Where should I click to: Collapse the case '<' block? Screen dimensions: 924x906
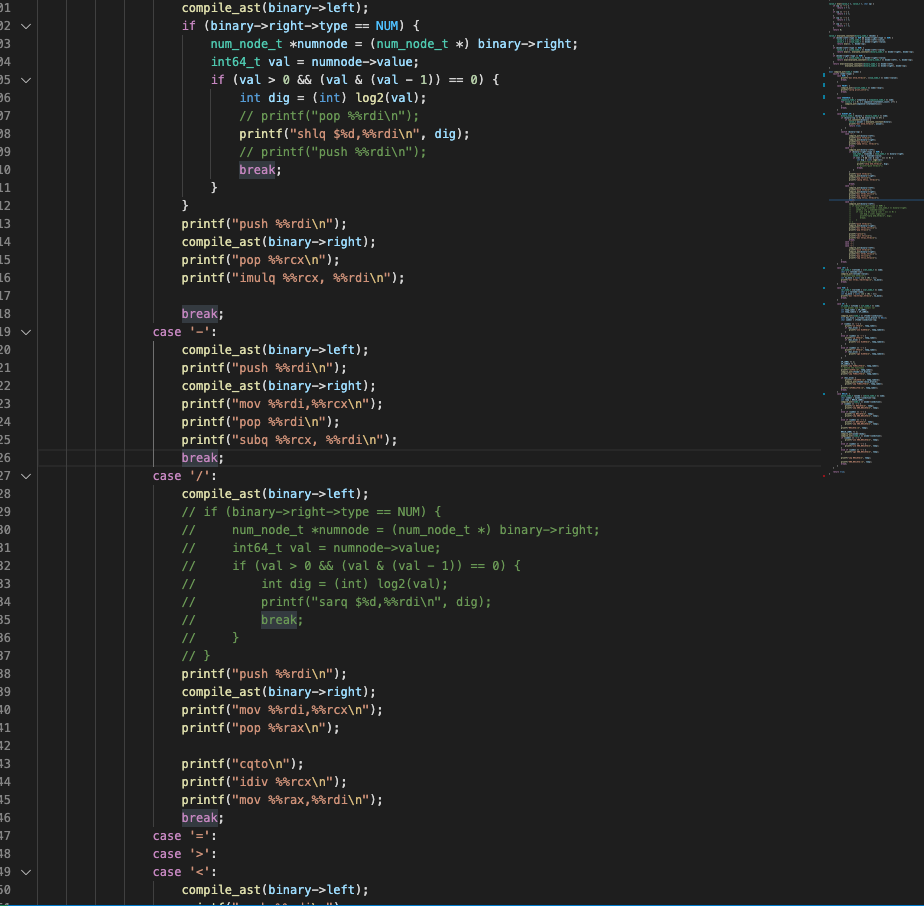point(26,872)
